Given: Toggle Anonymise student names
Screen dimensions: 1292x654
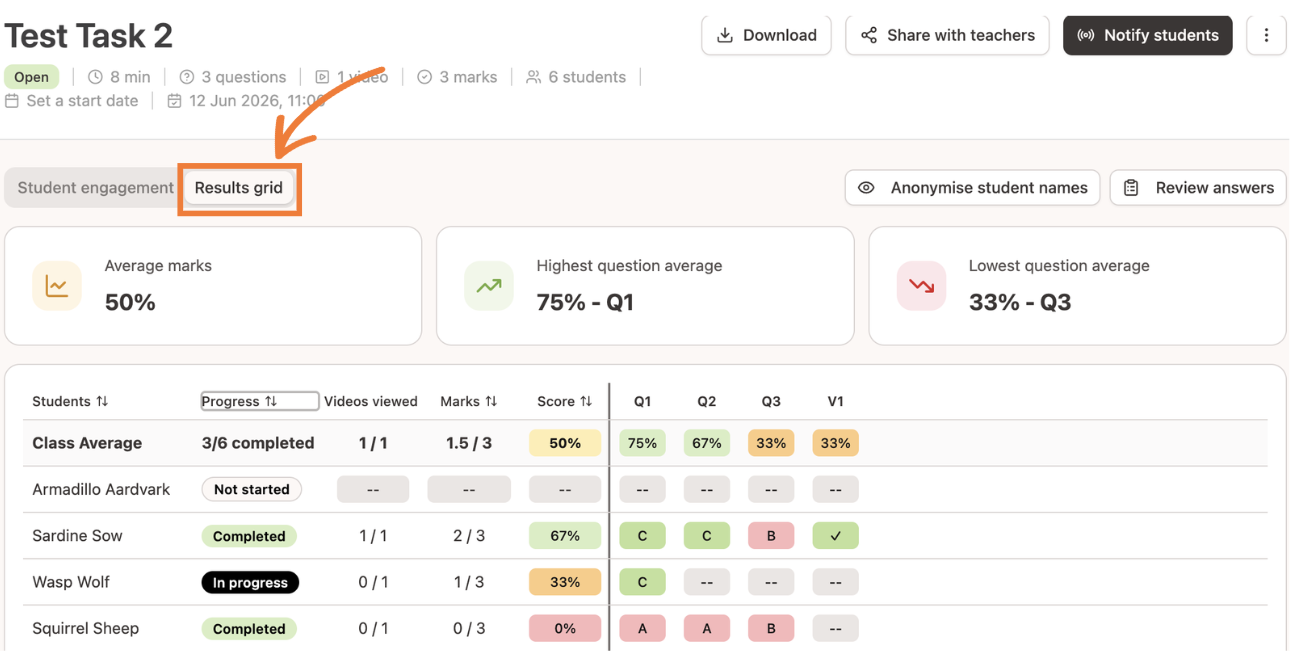Looking at the screenshot, I should pos(973,188).
